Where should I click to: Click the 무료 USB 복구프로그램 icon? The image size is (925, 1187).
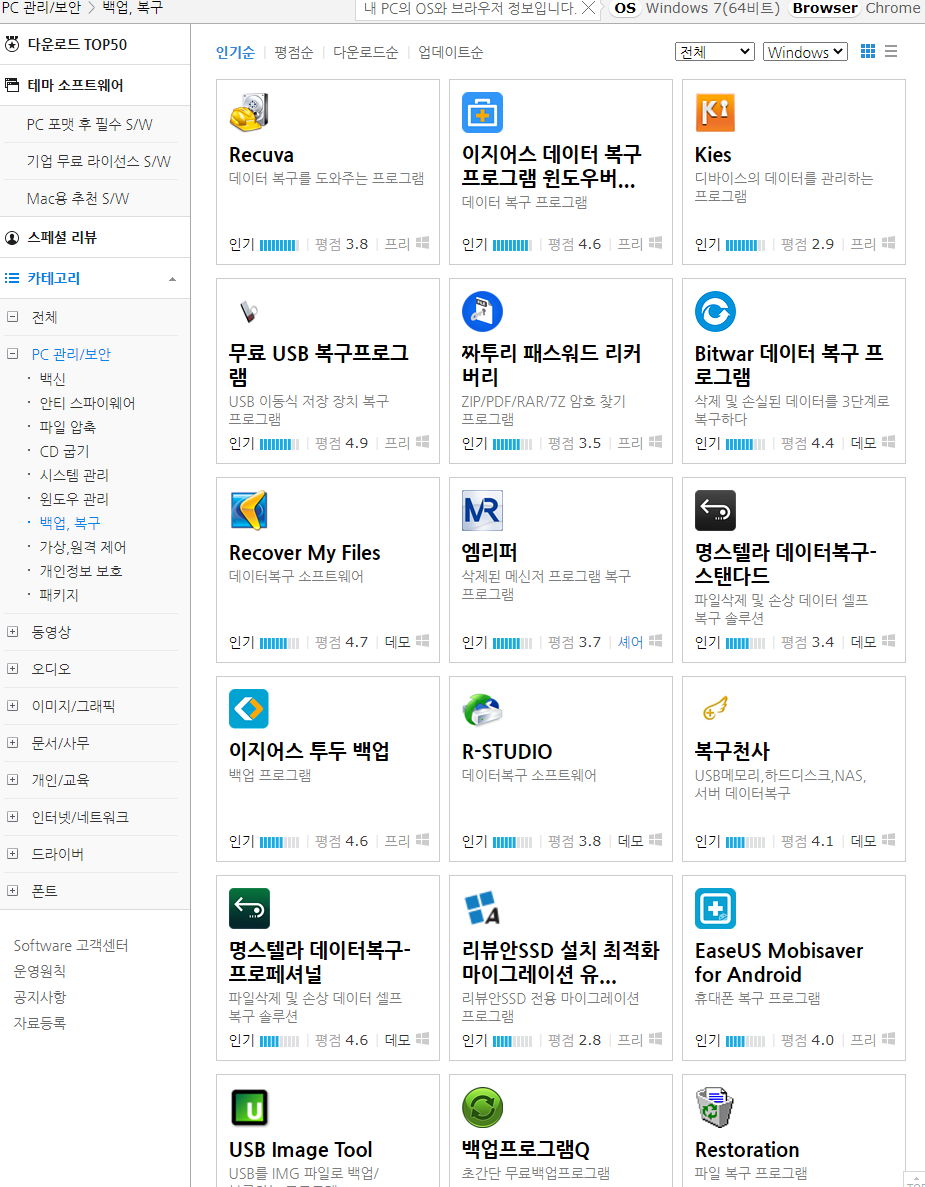click(249, 311)
